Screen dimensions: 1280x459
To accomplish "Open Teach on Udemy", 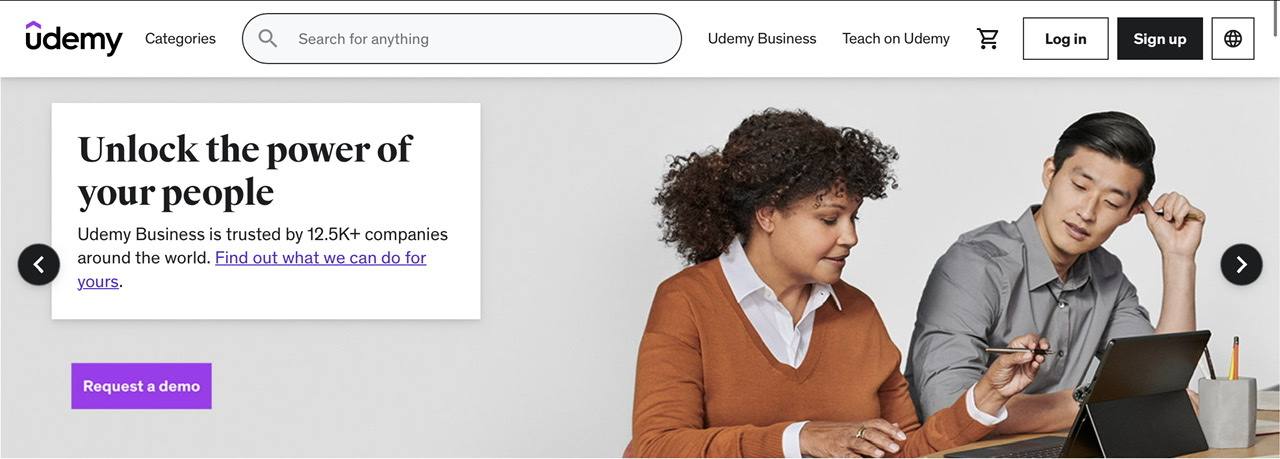I will point(896,39).
